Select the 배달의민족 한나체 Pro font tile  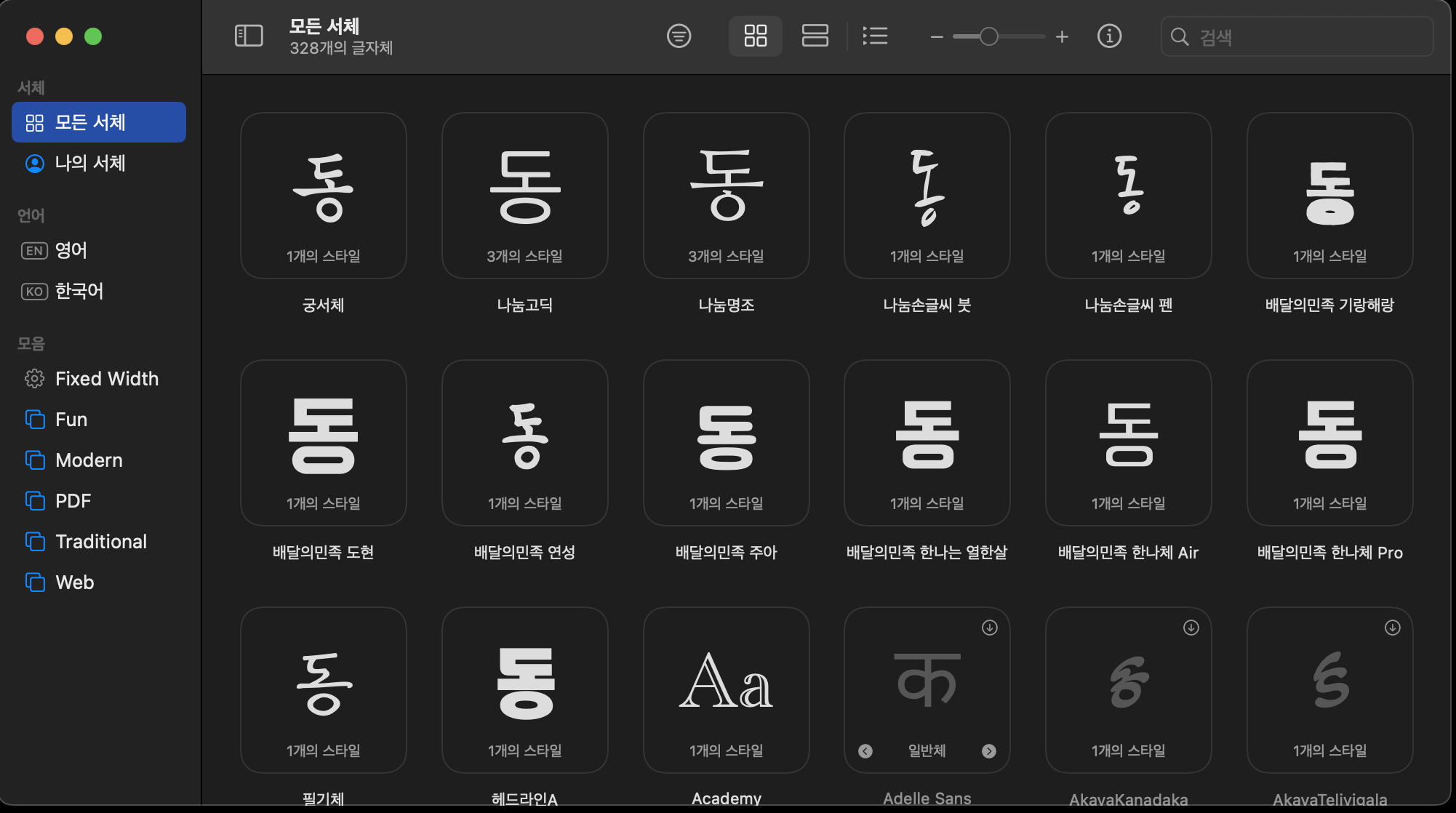1330,443
